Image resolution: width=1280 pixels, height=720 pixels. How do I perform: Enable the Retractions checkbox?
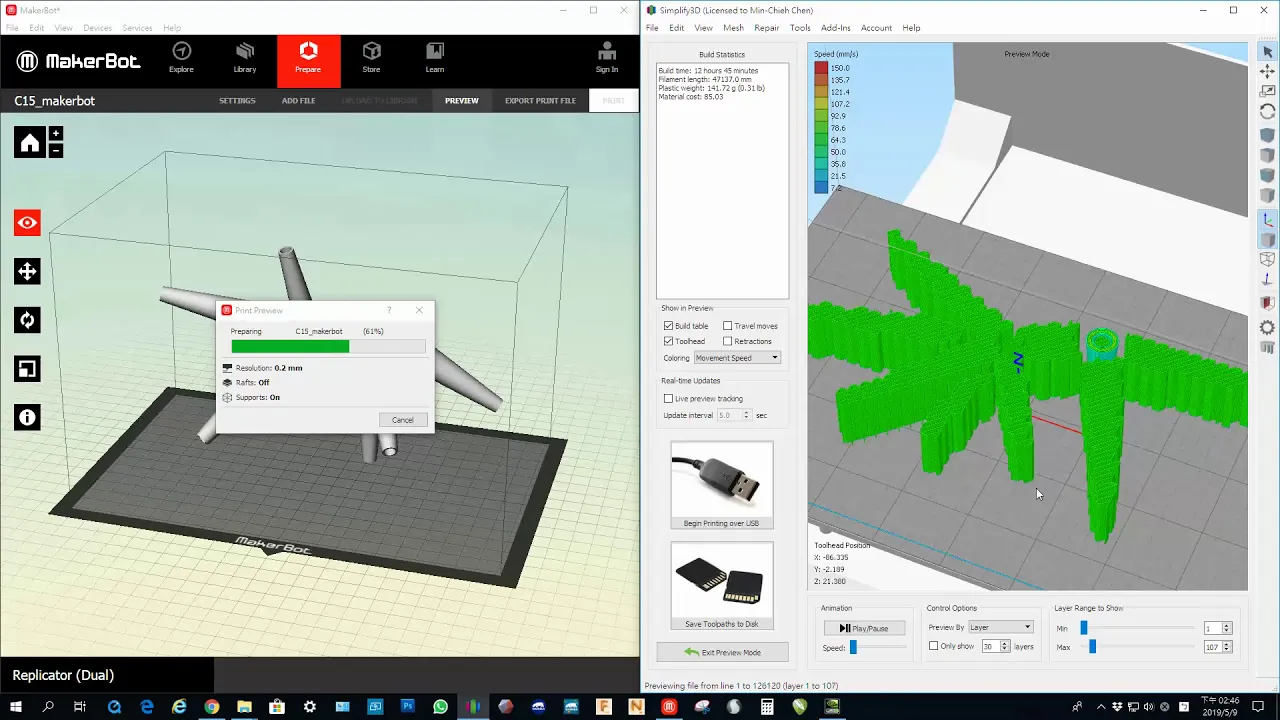tap(728, 341)
